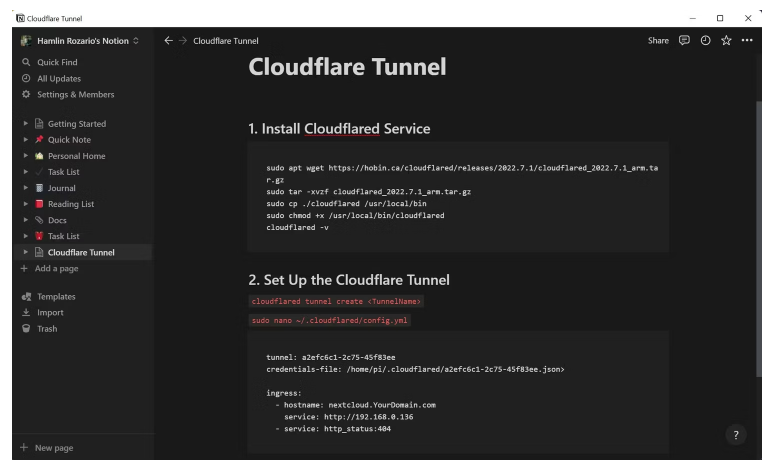Expand the Docs page toggle
The width and height of the screenshot is (770, 467).
point(26,220)
